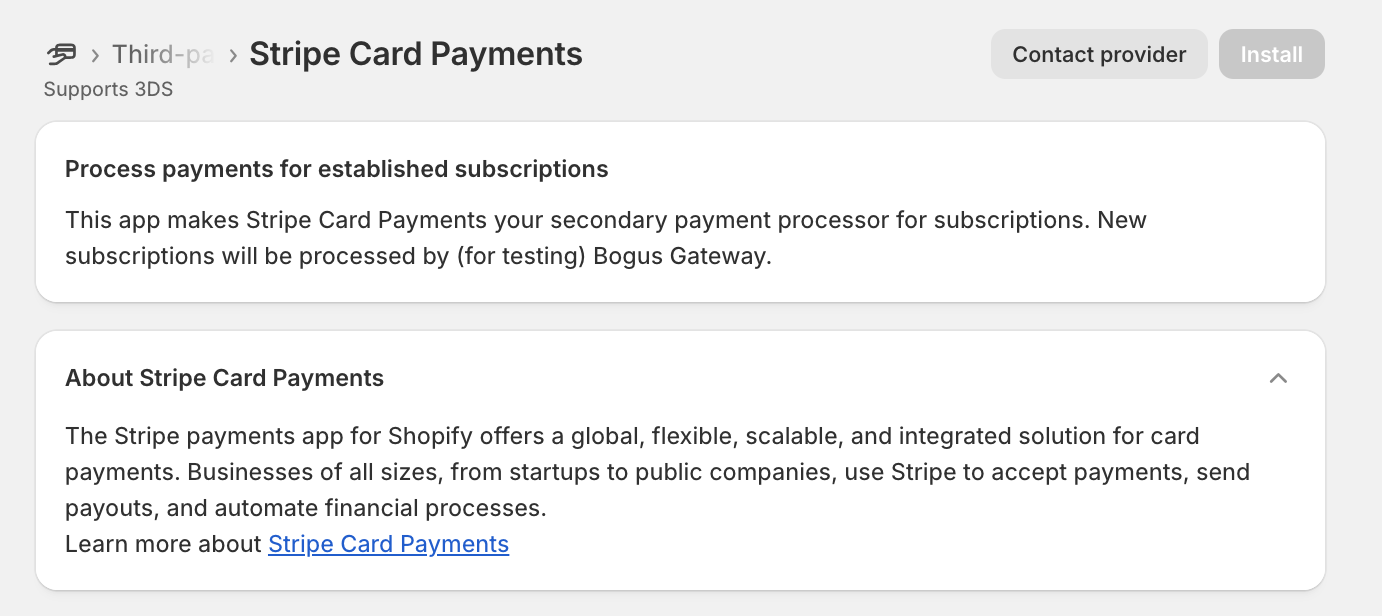The height and width of the screenshot is (616, 1382).
Task: Click the breadcrumb chevron after the payments icon
Action: point(95,55)
